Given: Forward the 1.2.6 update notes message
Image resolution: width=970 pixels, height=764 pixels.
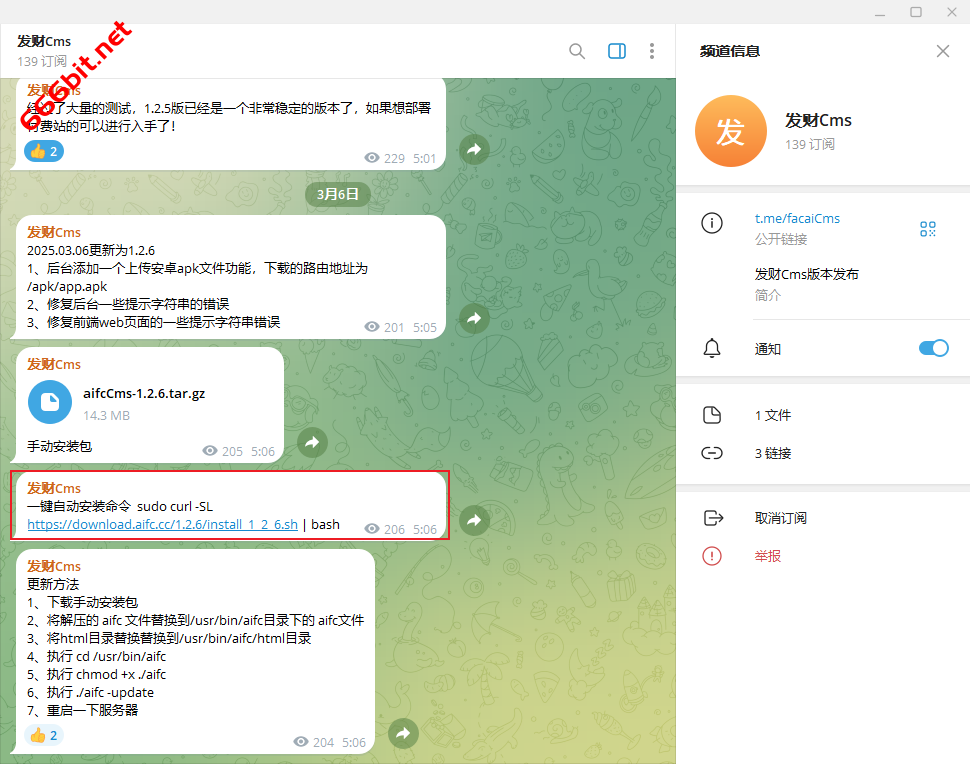Looking at the screenshot, I should pyautogui.click(x=474, y=318).
